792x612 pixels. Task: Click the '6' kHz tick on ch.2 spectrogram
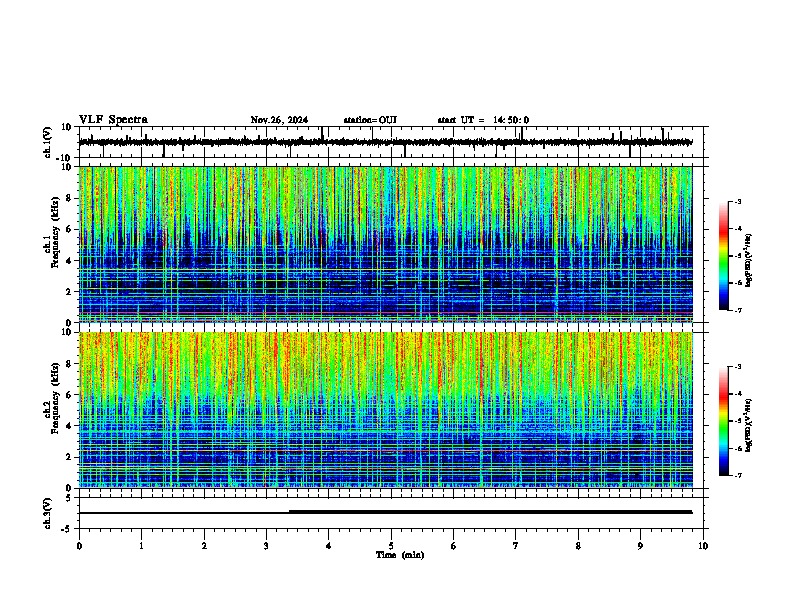click(70, 395)
